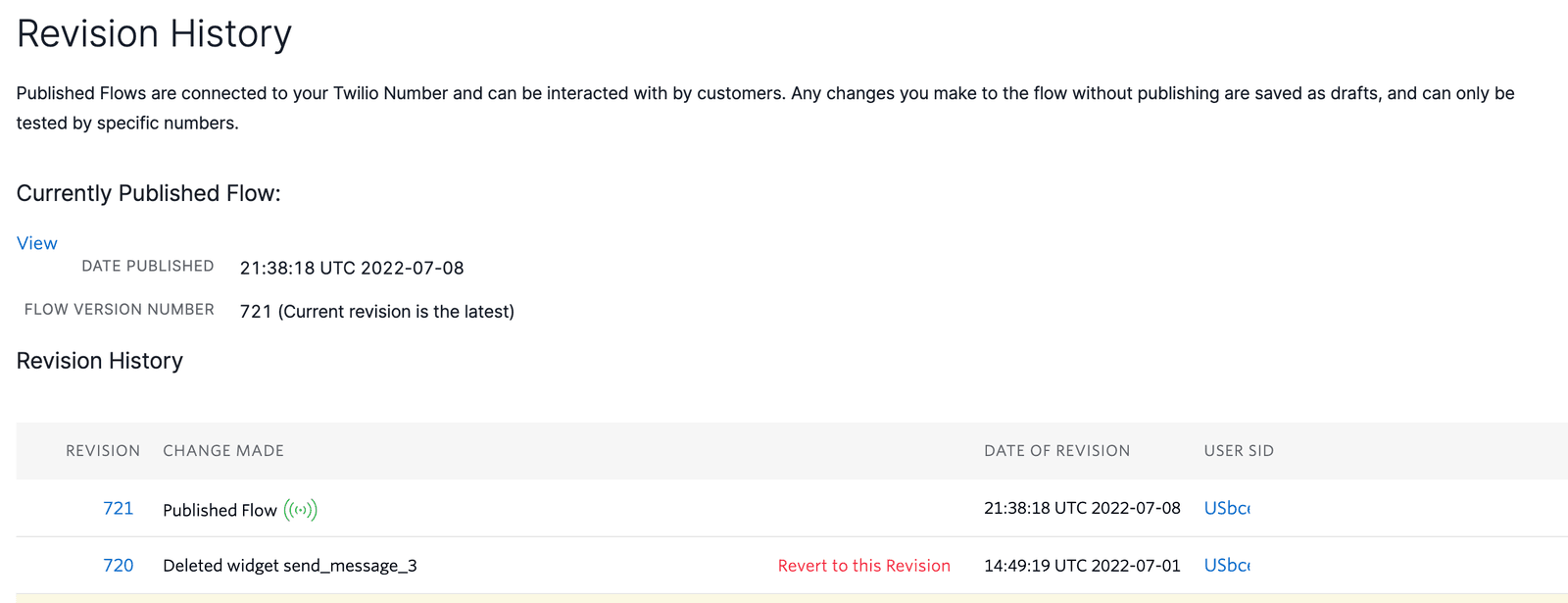
Task: Click the CHANGE MADE column header
Action: [x=223, y=450]
